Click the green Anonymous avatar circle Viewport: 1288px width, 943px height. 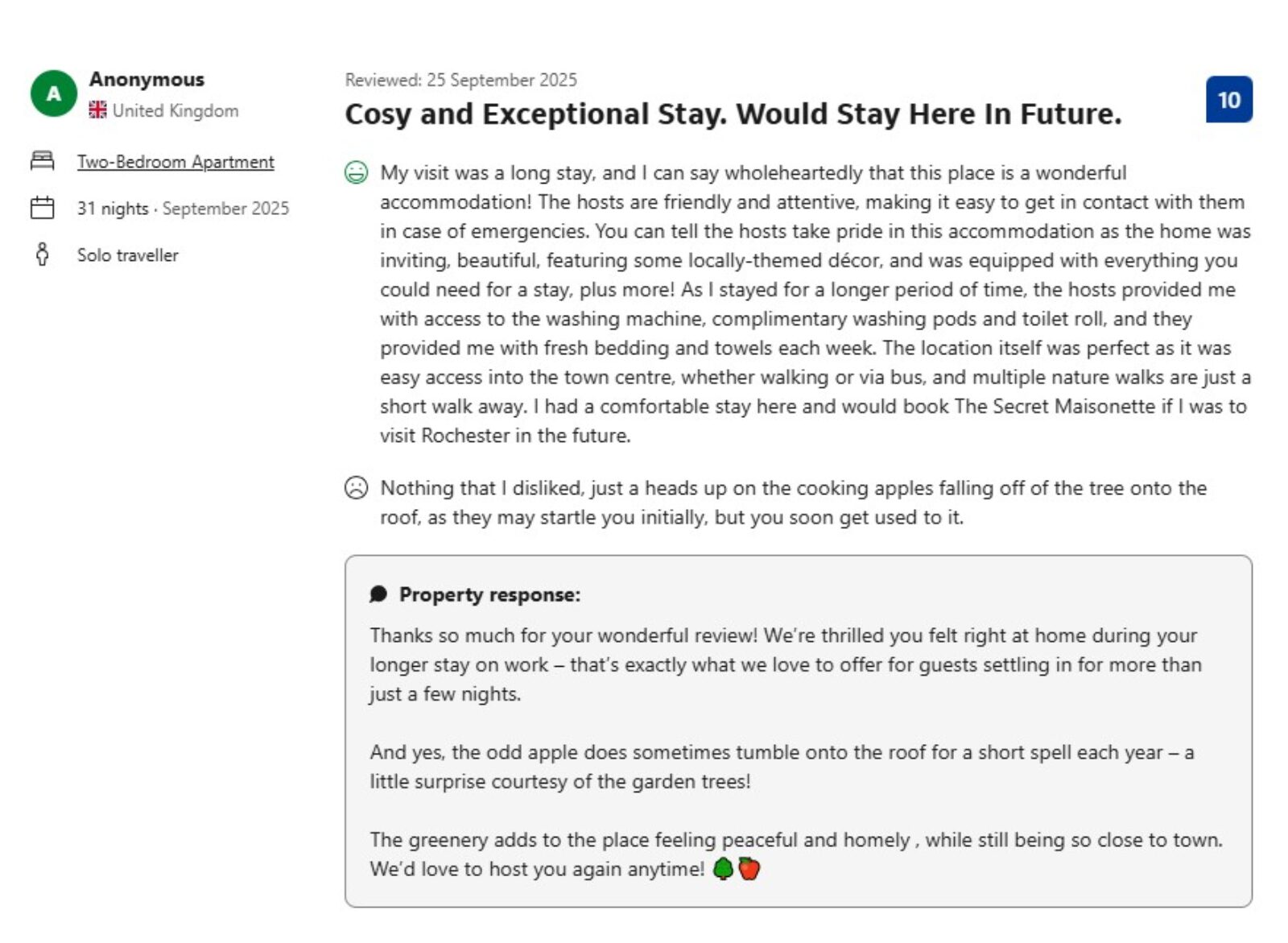pyautogui.click(x=53, y=94)
